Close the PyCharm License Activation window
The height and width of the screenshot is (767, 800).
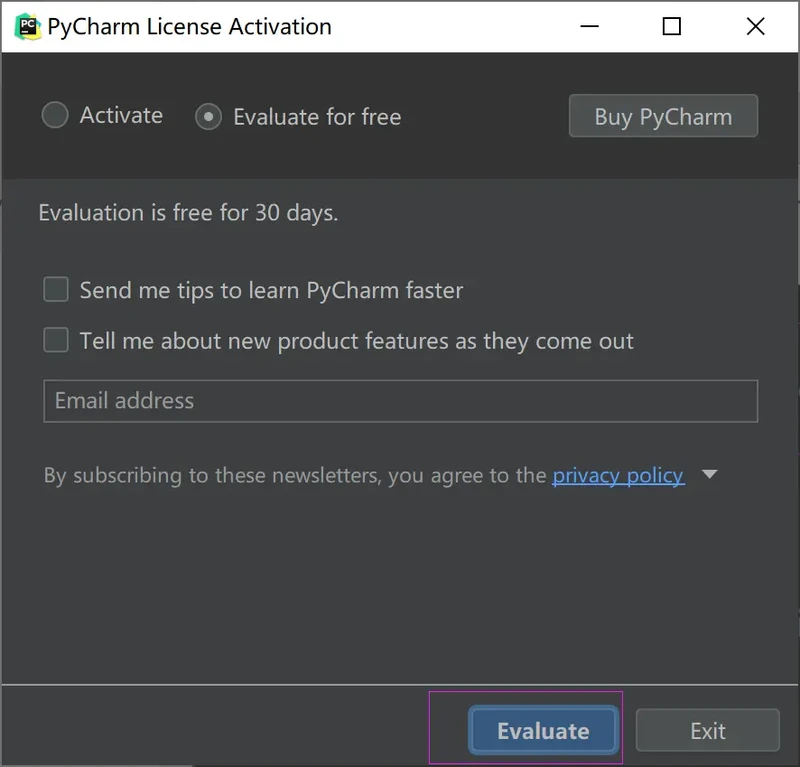coord(755,27)
